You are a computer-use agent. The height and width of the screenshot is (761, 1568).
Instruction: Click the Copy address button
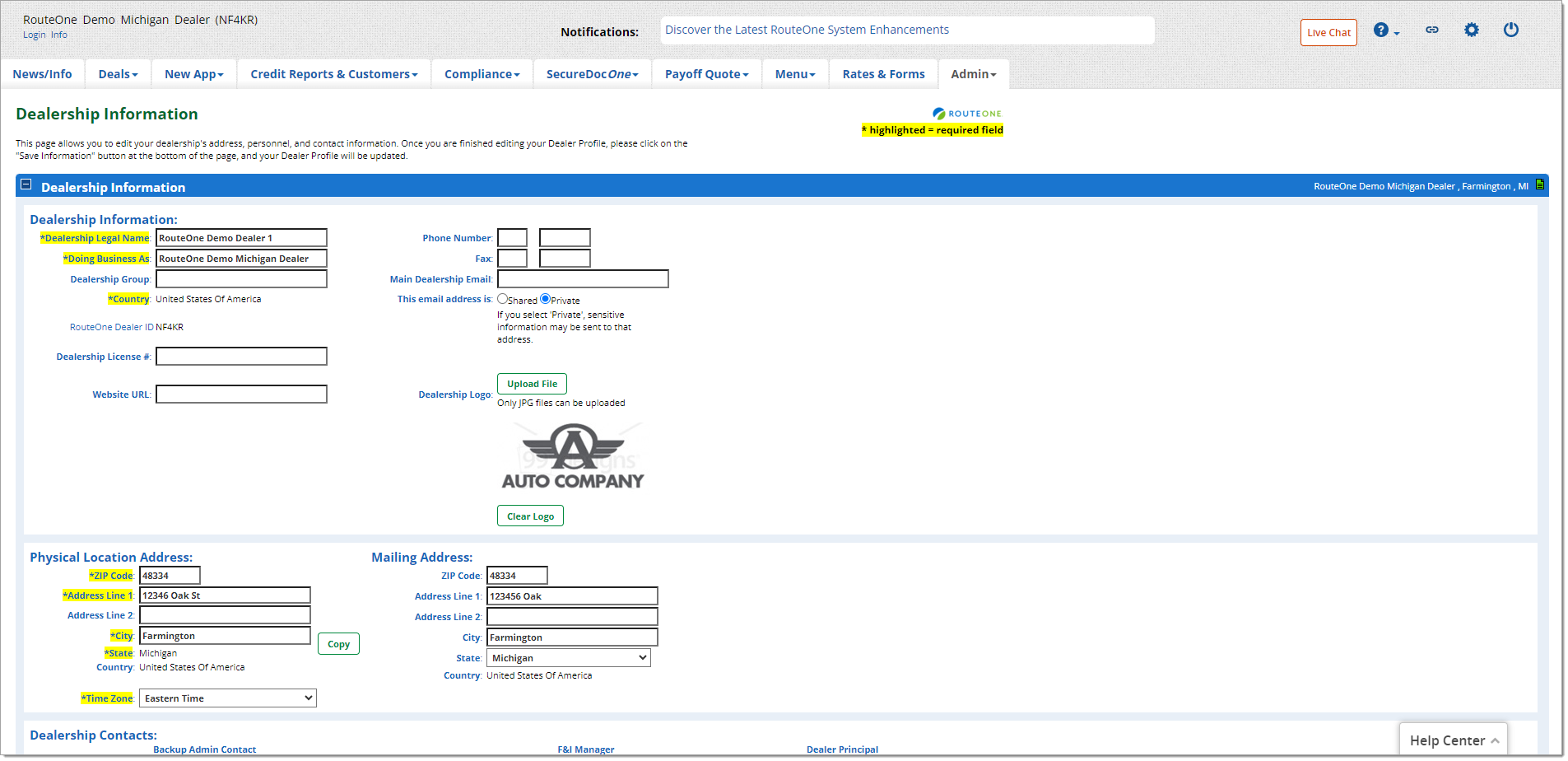click(x=338, y=644)
